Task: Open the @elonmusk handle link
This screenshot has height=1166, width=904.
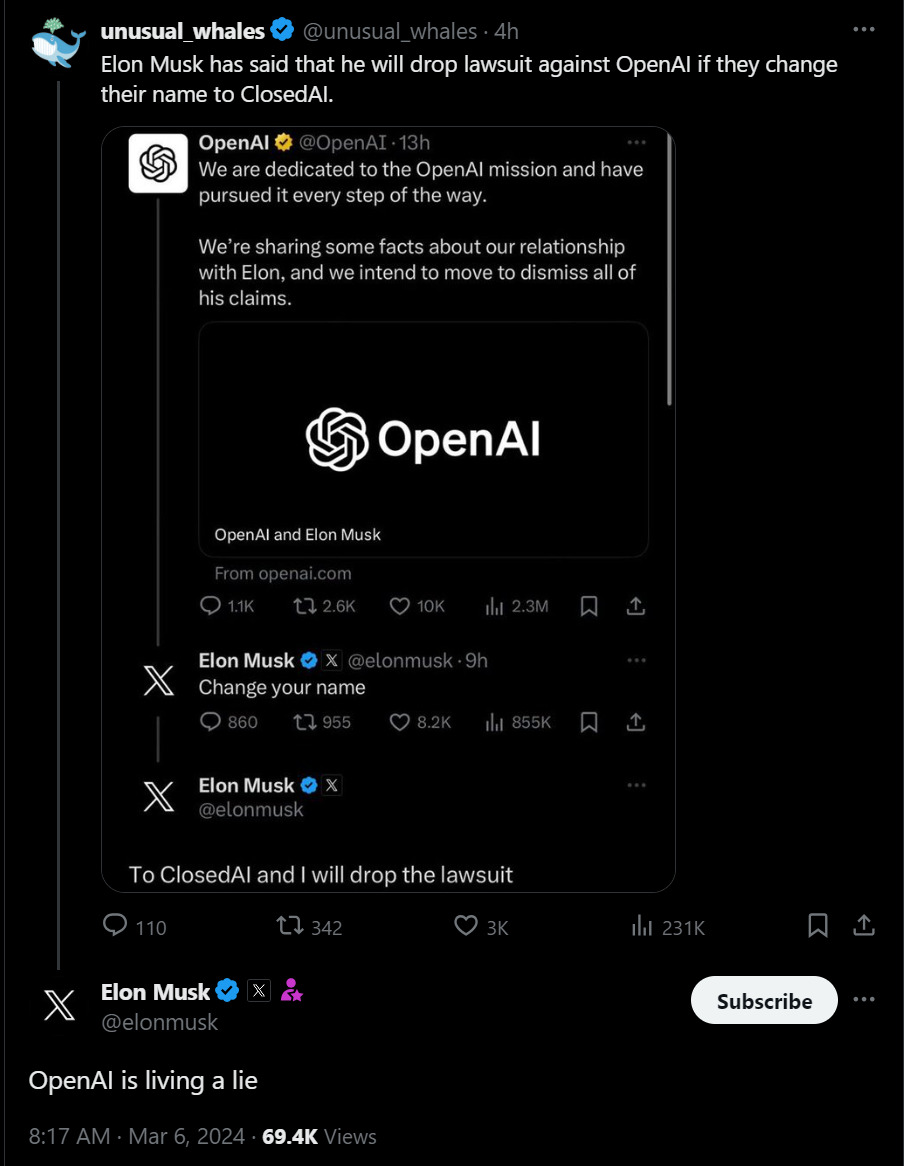Action: click(x=159, y=1021)
